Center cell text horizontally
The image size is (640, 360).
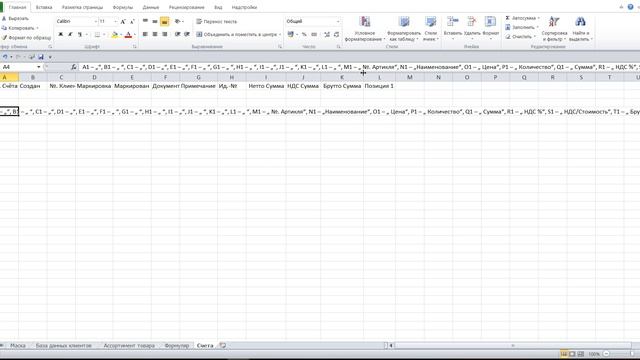(x=155, y=34)
